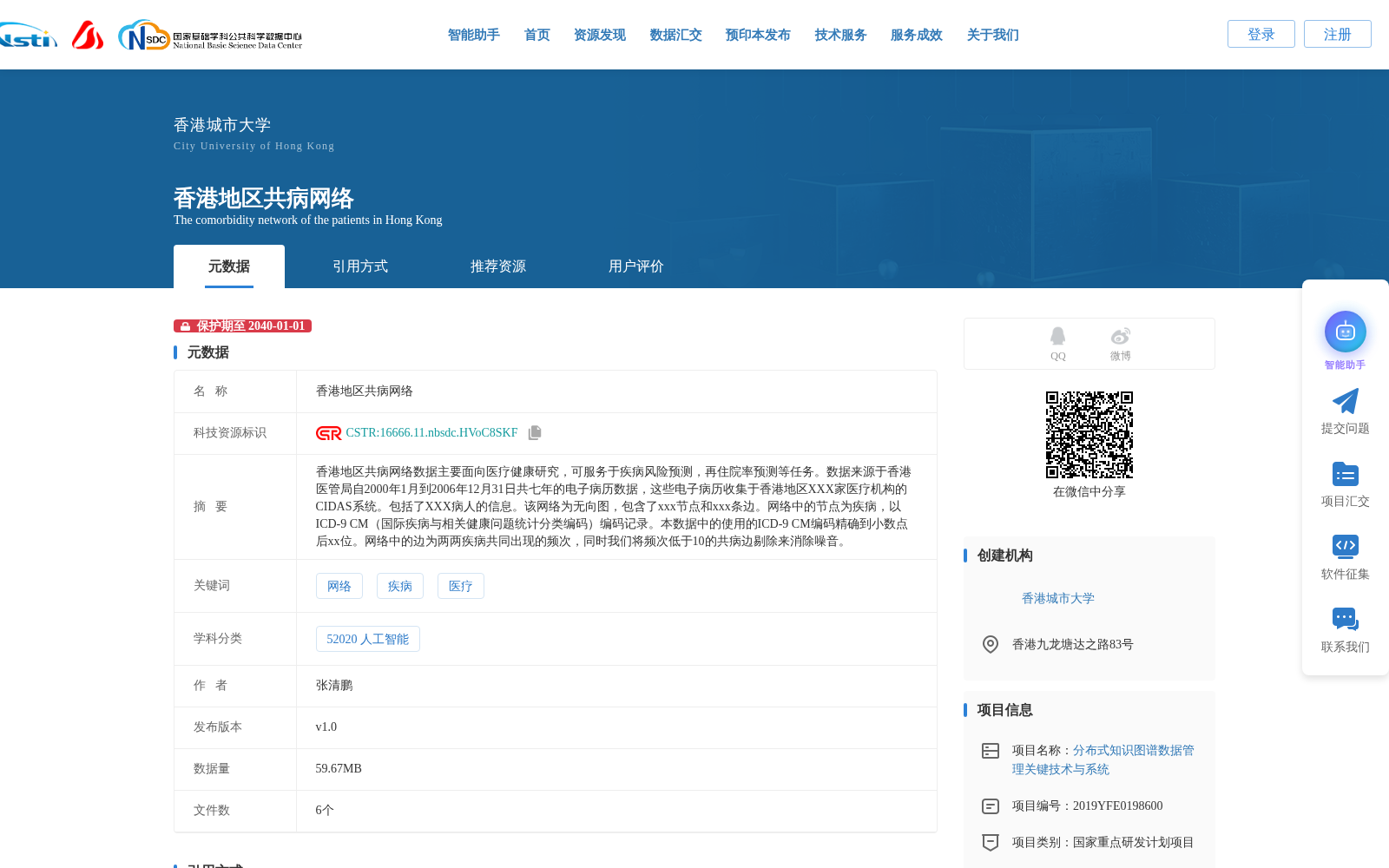The width and height of the screenshot is (1389, 868).
Task: Click the CSTR logo icon
Action: [328, 433]
